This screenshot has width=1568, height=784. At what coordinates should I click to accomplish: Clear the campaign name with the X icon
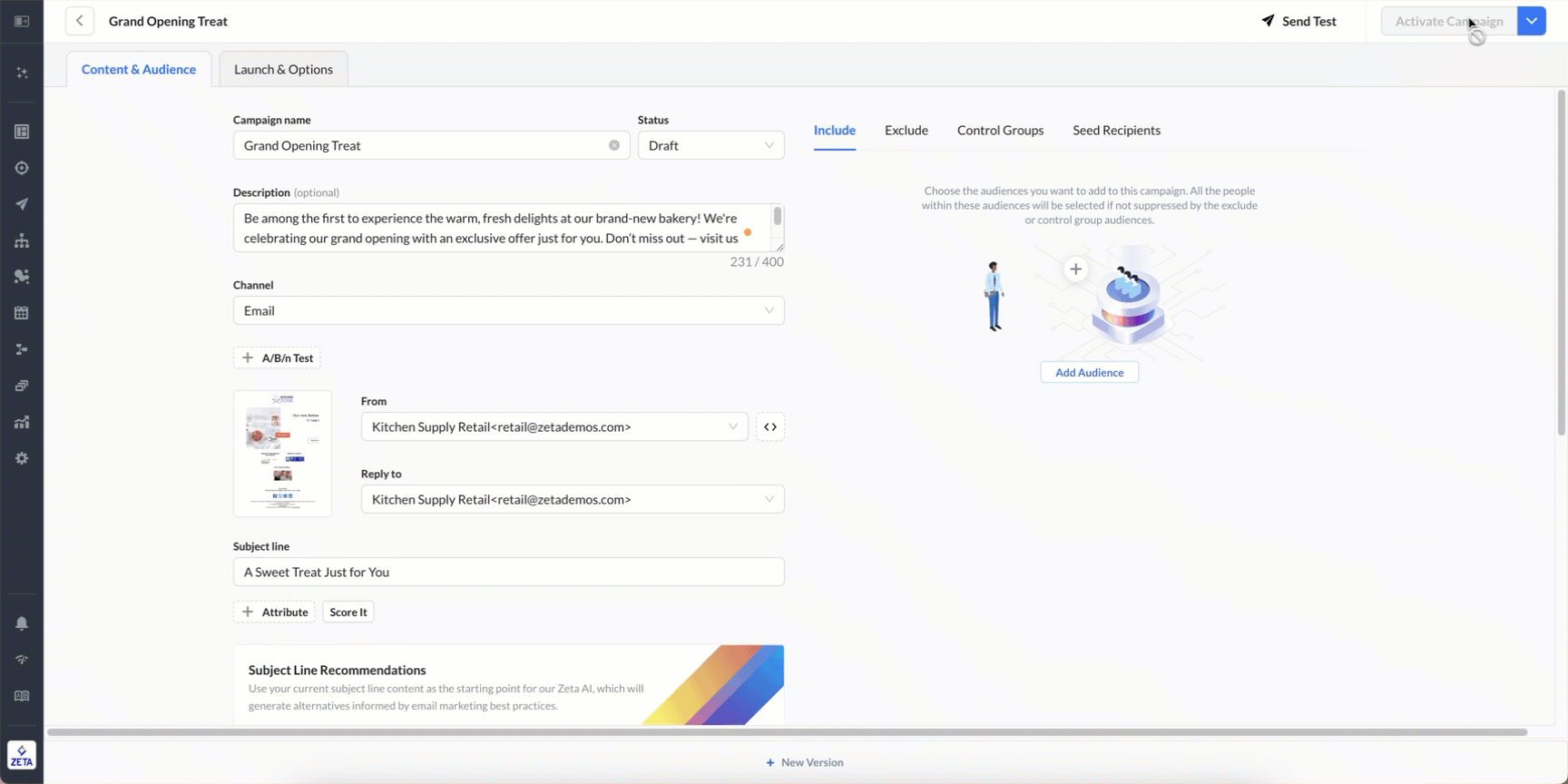[x=614, y=145]
